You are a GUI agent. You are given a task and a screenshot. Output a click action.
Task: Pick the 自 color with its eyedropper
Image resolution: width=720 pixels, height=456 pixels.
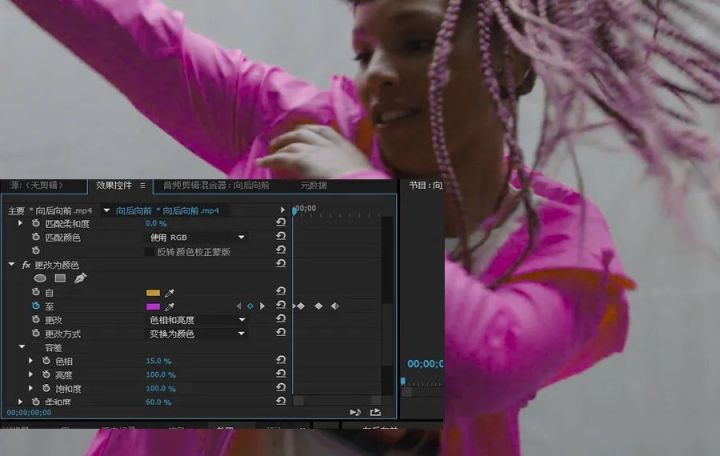coord(169,293)
